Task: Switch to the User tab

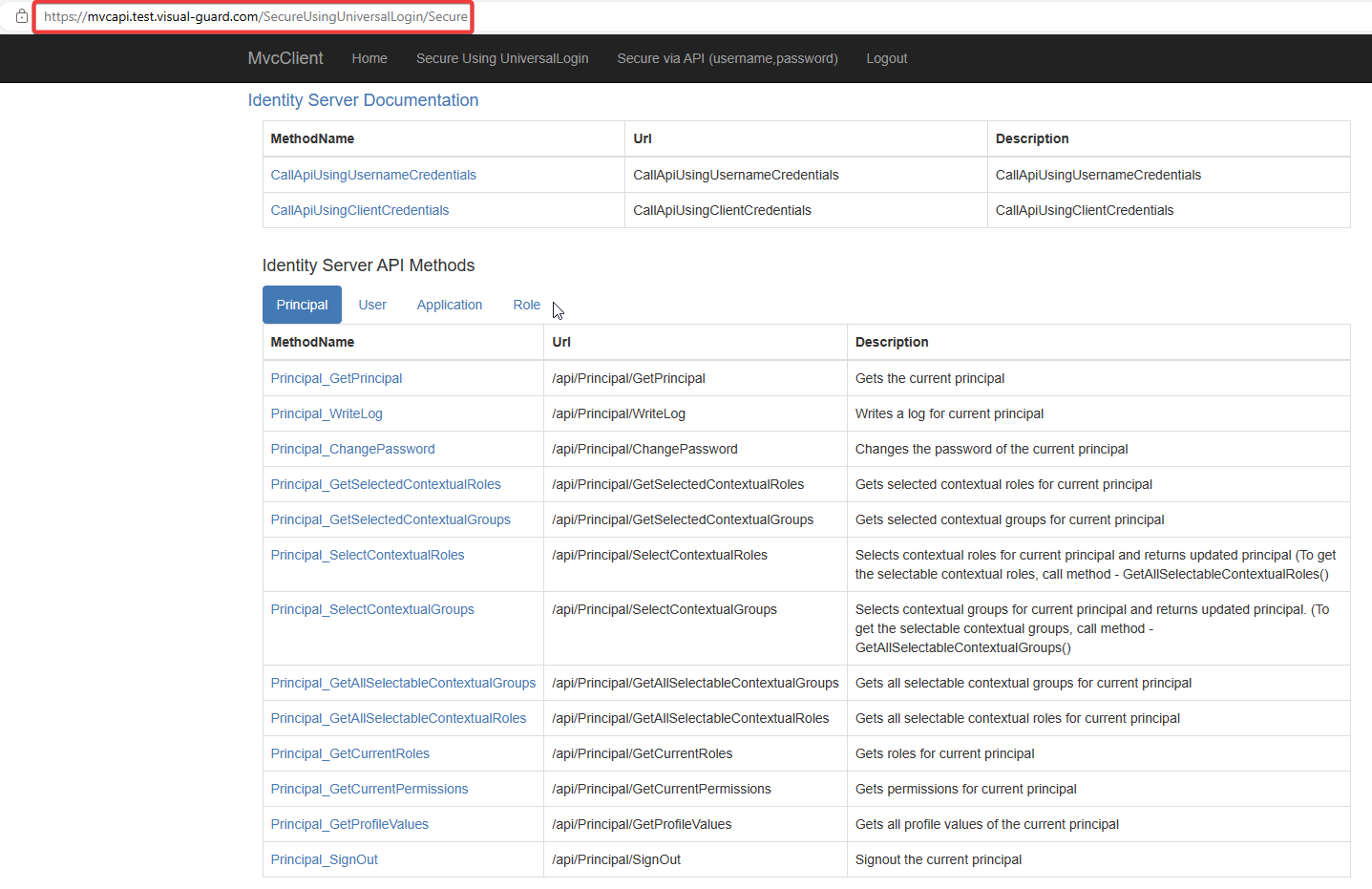Action: pos(371,304)
